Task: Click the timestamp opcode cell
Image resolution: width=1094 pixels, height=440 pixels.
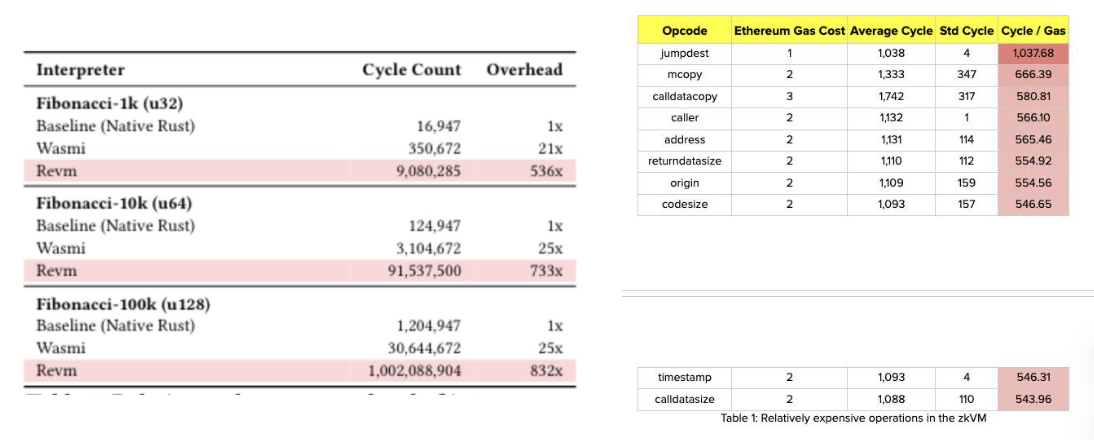Action: click(x=685, y=378)
